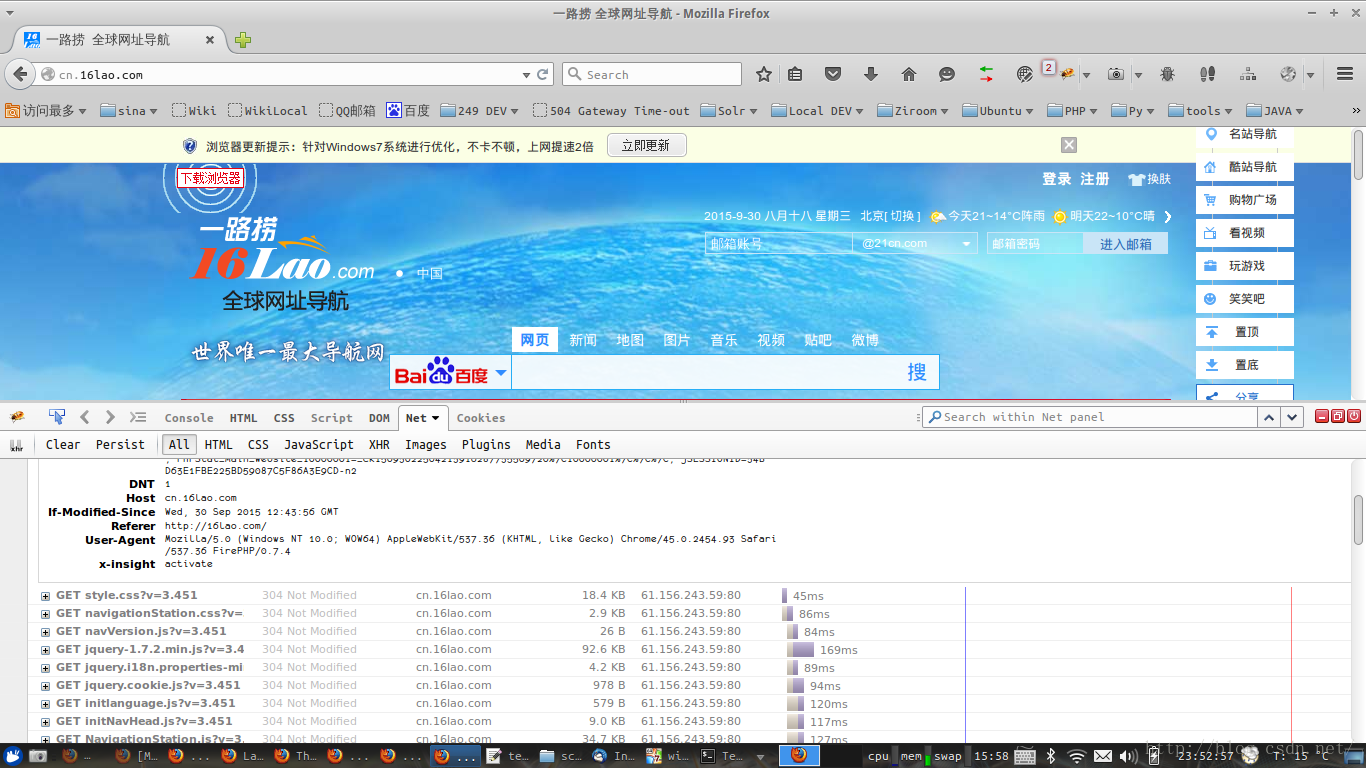This screenshot has height=768, width=1366.
Task: Bookmark this page with the star icon
Action: pyautogui.click(x=764, y=74)
